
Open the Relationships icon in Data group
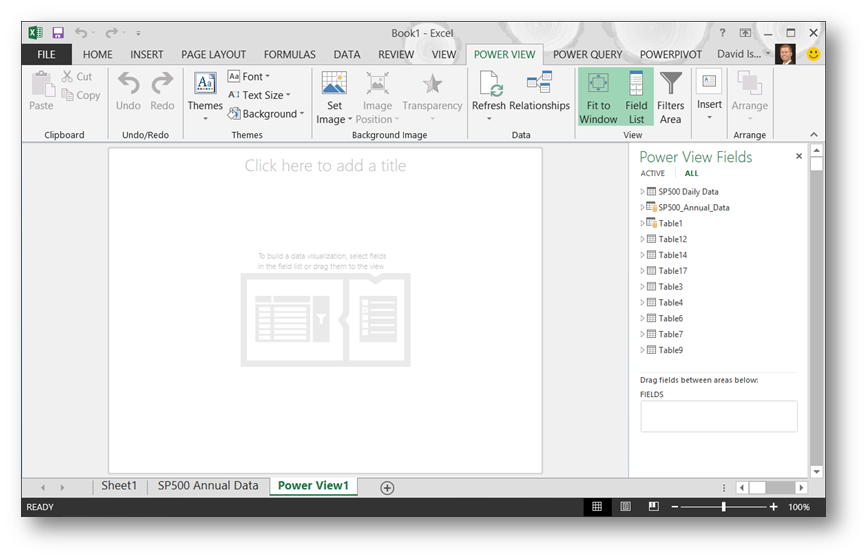coord(539,82)
